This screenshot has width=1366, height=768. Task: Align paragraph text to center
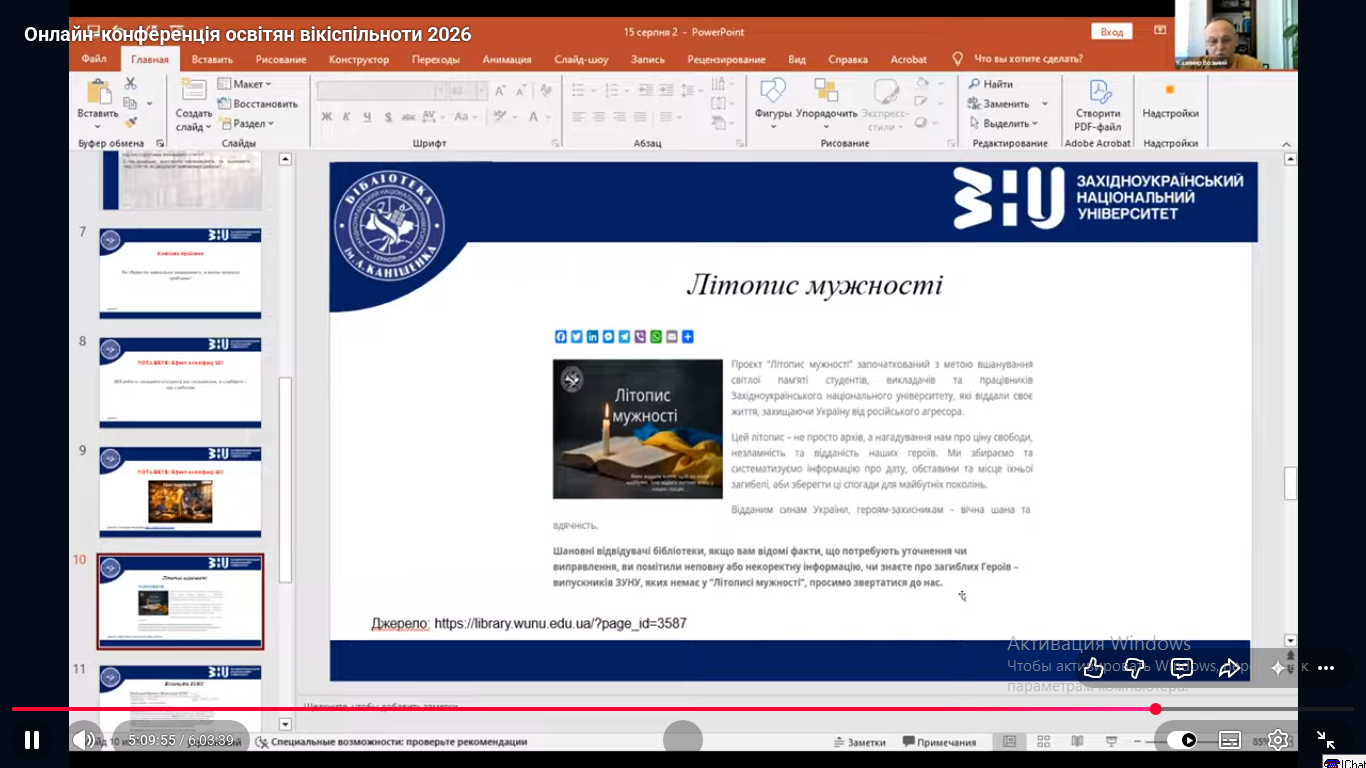[x=597, y=117]
